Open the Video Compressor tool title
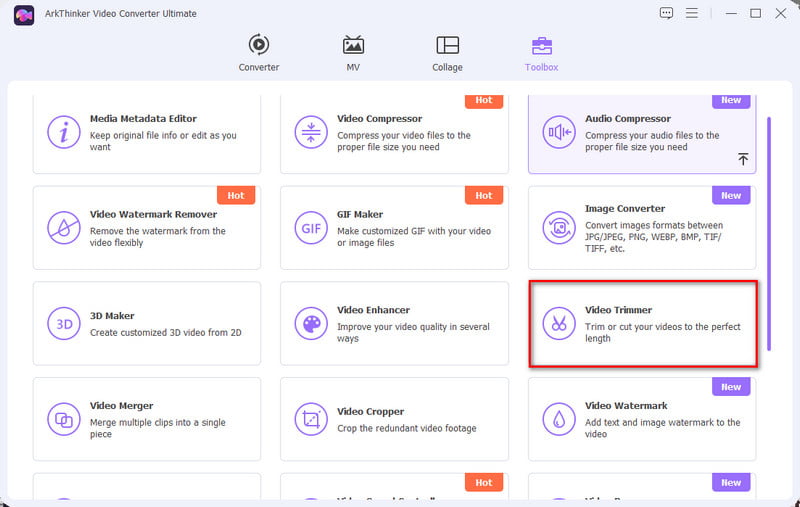Viewport: 800px width, 507px height. (x=380, y=119)
